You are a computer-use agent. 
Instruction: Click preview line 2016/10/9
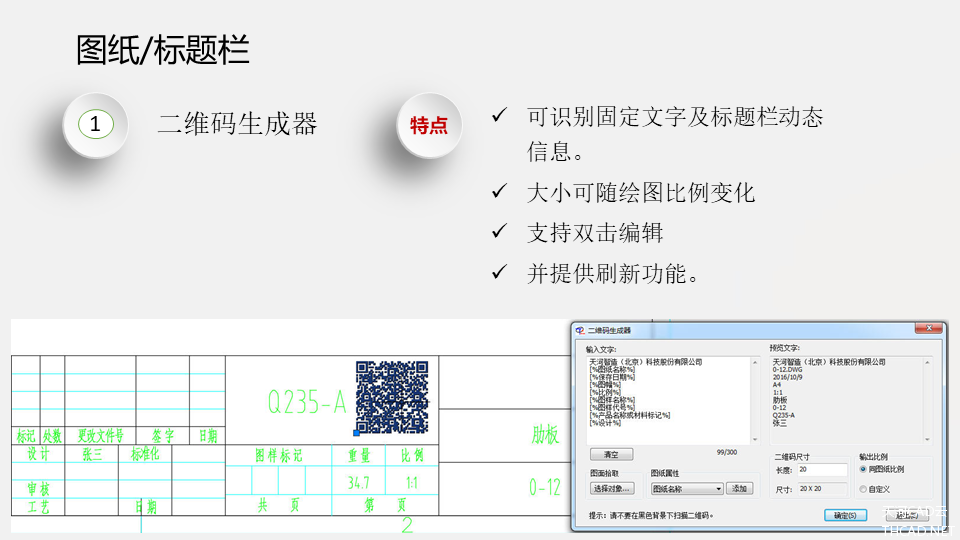pos(787,377)
